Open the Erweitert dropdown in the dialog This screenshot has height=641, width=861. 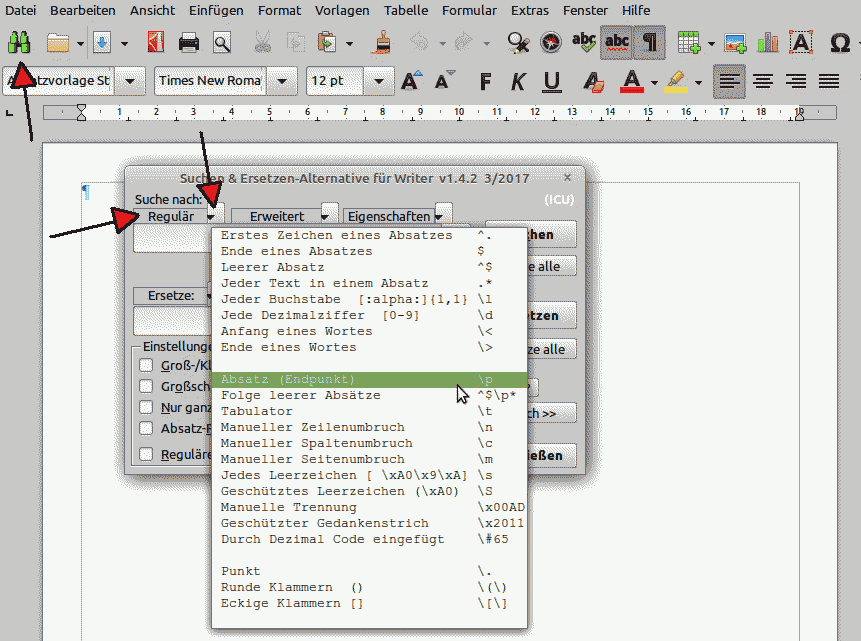pos(329,214)
